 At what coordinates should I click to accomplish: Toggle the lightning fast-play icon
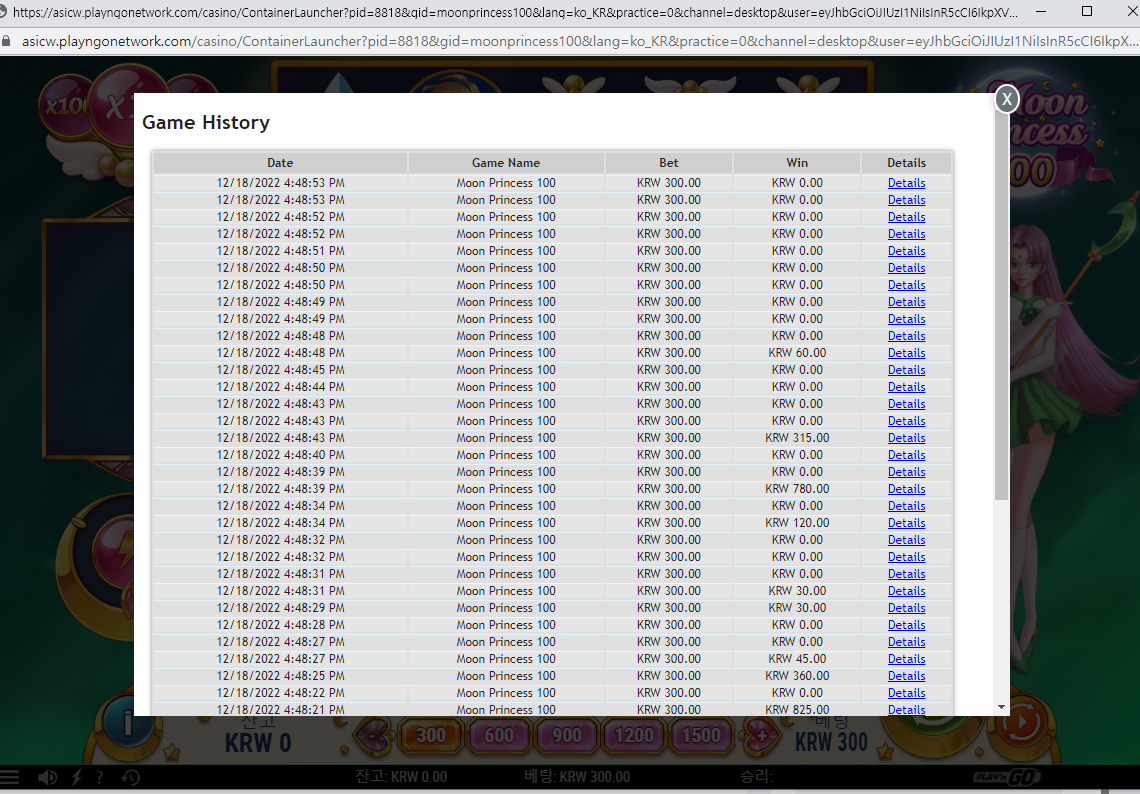76,777
